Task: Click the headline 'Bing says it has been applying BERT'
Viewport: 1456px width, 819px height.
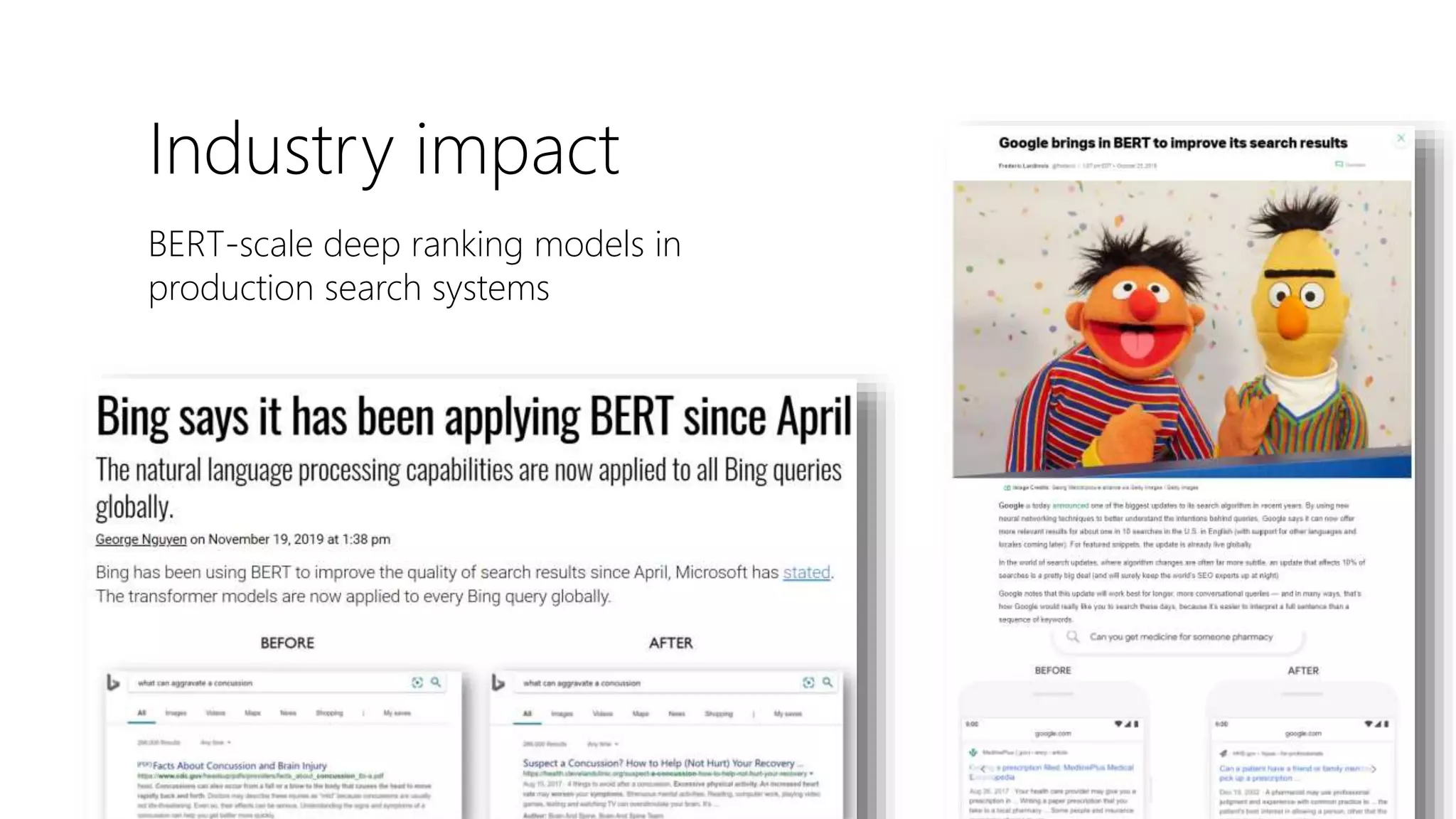Action: coord(473,416)
